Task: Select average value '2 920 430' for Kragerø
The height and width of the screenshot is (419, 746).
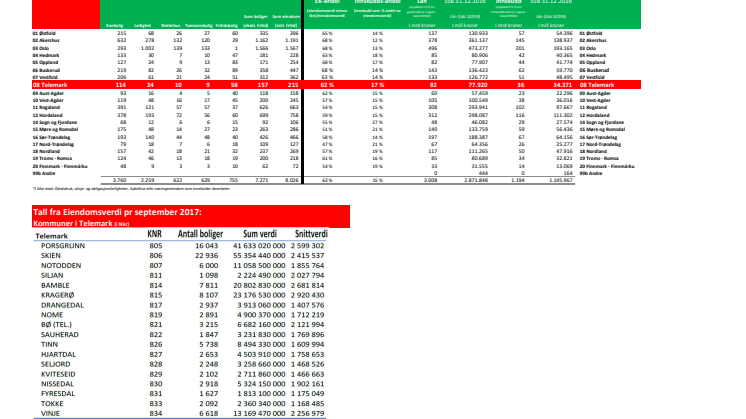Action: 307,295
